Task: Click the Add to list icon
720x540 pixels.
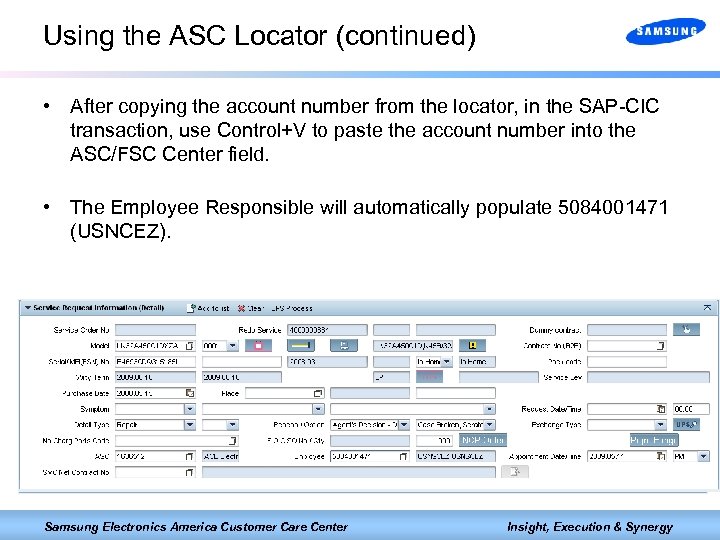Action: click(191, 308)
